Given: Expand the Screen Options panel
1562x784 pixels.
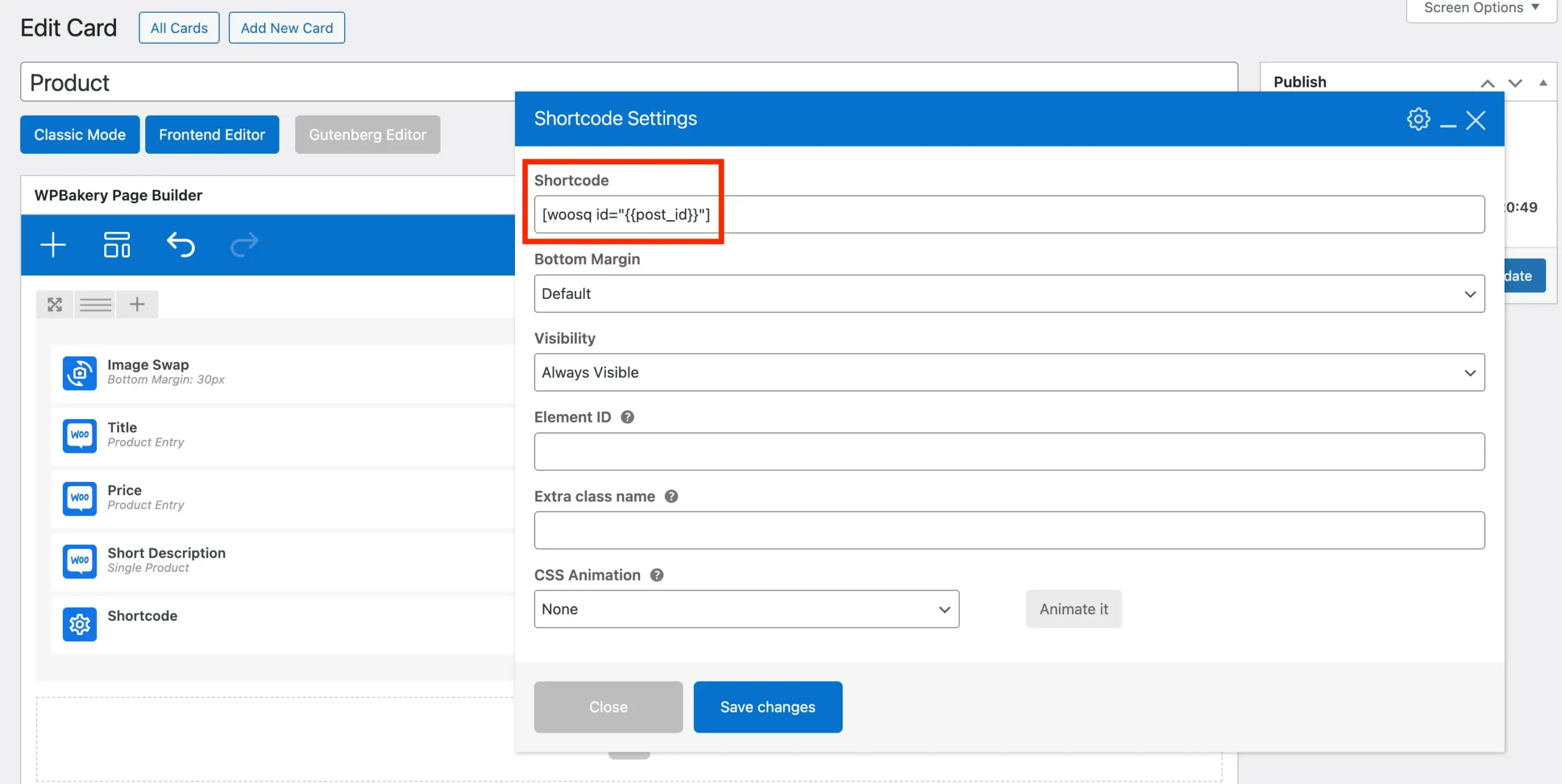Looking at the screenshot, I should tap(1481, 9).
